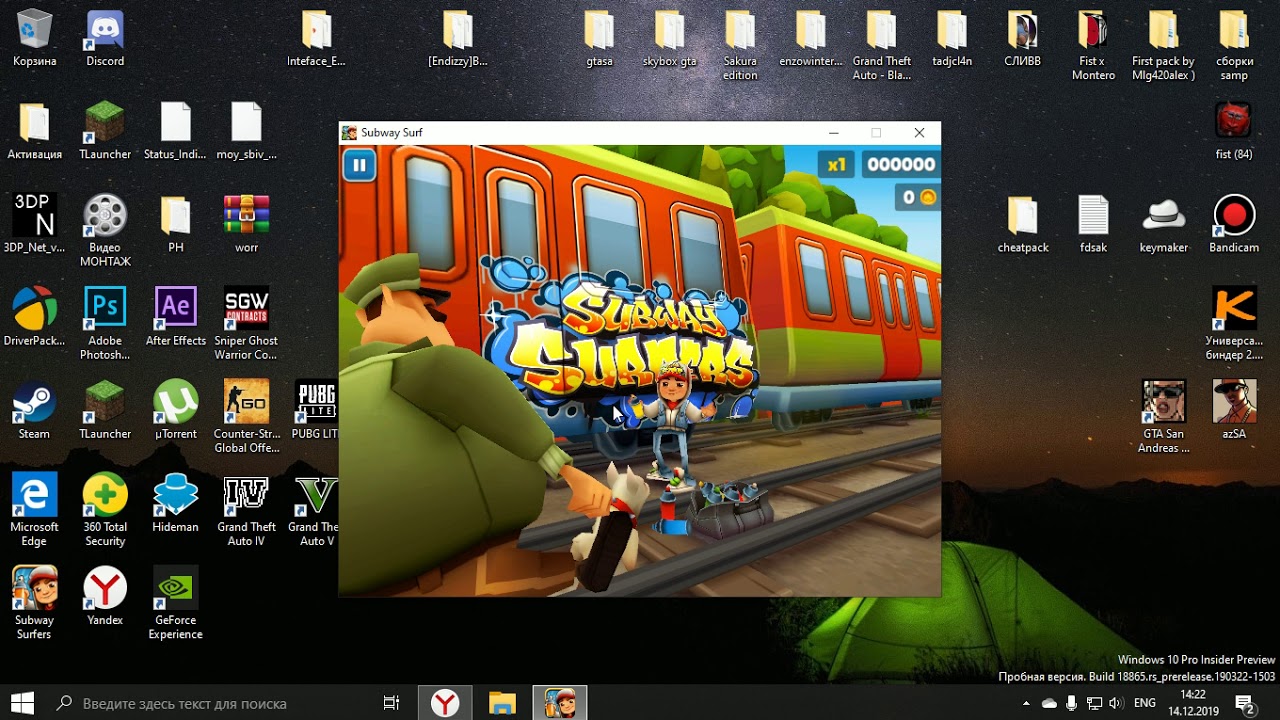
Task: Select the Status_Indi... file
Action: 175,131
